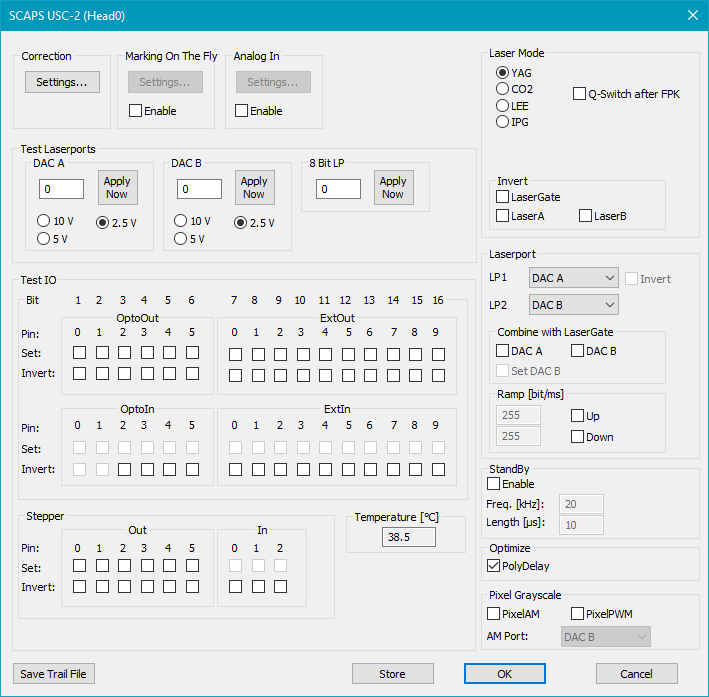This screenshot has width=709, height=697.
Task: Open LP2 DAC B dropdown
Action: pyautogui.click(x=572, y=304)
